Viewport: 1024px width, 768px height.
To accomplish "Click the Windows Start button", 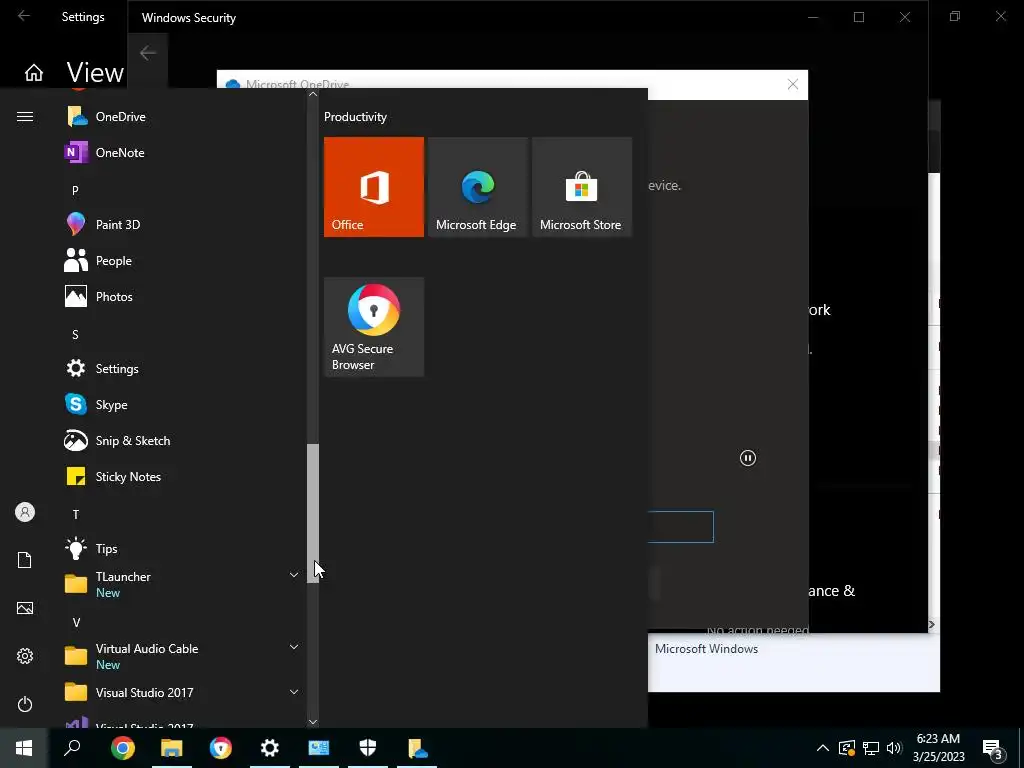I will click(24, 748).
